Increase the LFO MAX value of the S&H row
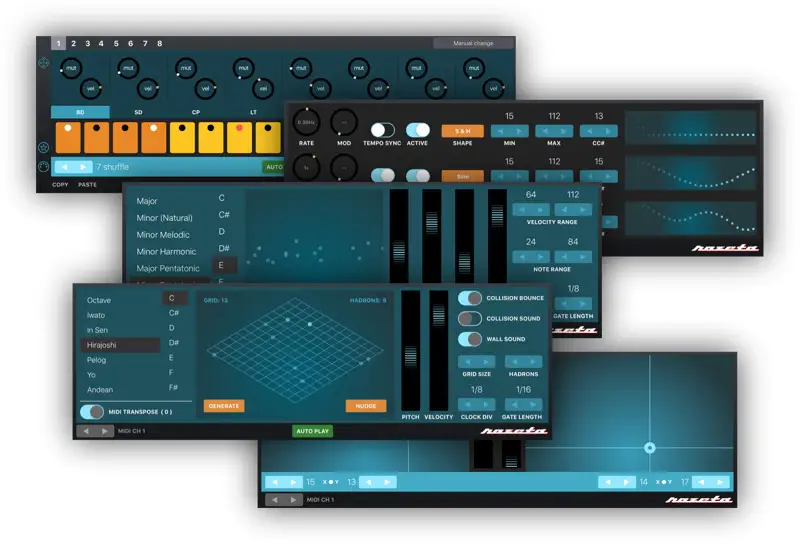 [563, 131]
